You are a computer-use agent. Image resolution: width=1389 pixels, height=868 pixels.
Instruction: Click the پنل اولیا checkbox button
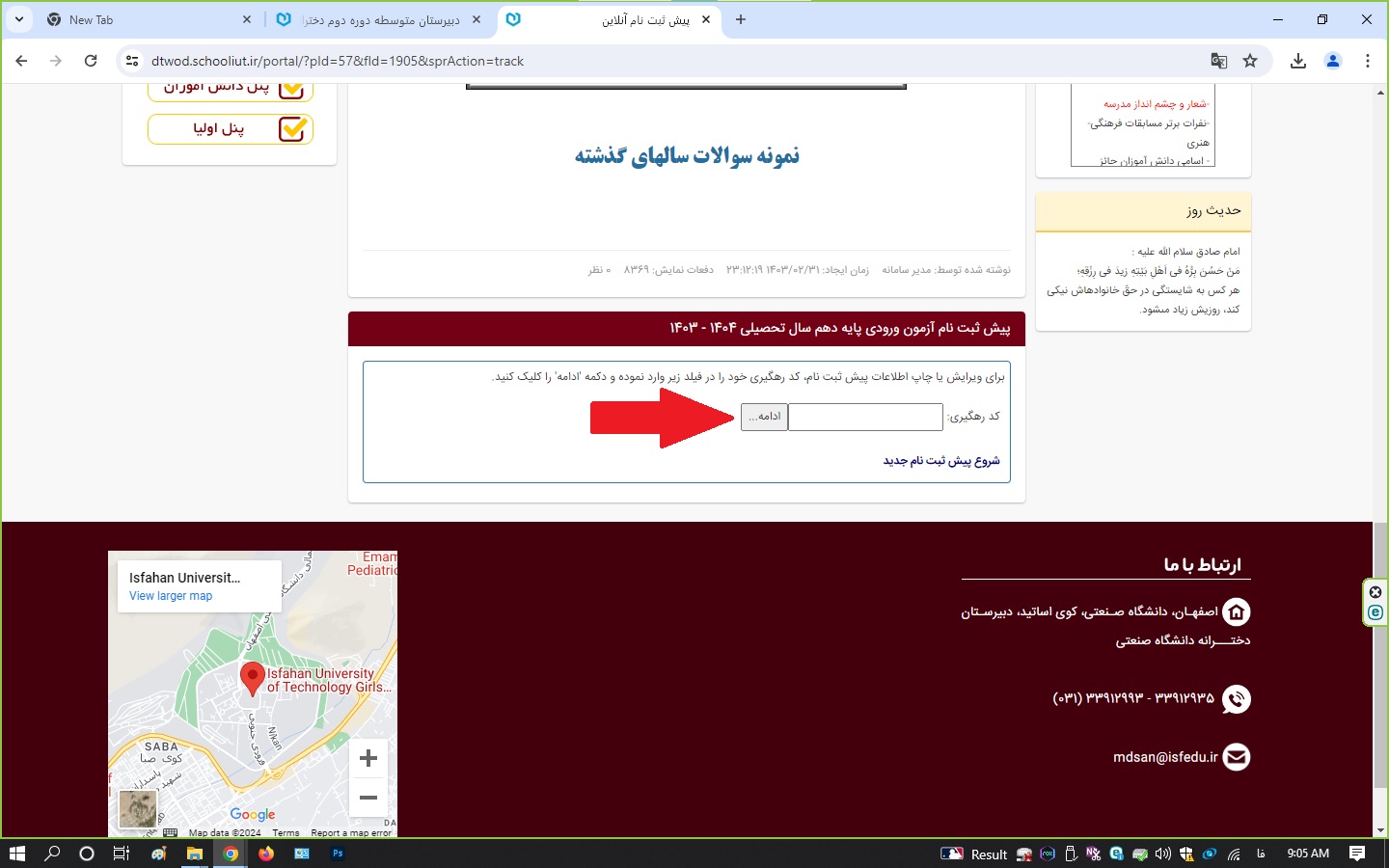point(231,128)
